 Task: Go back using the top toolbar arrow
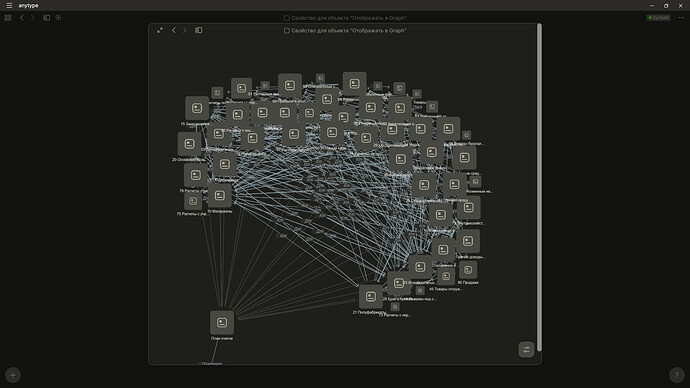pyautogui.click(x=22, y=18)
